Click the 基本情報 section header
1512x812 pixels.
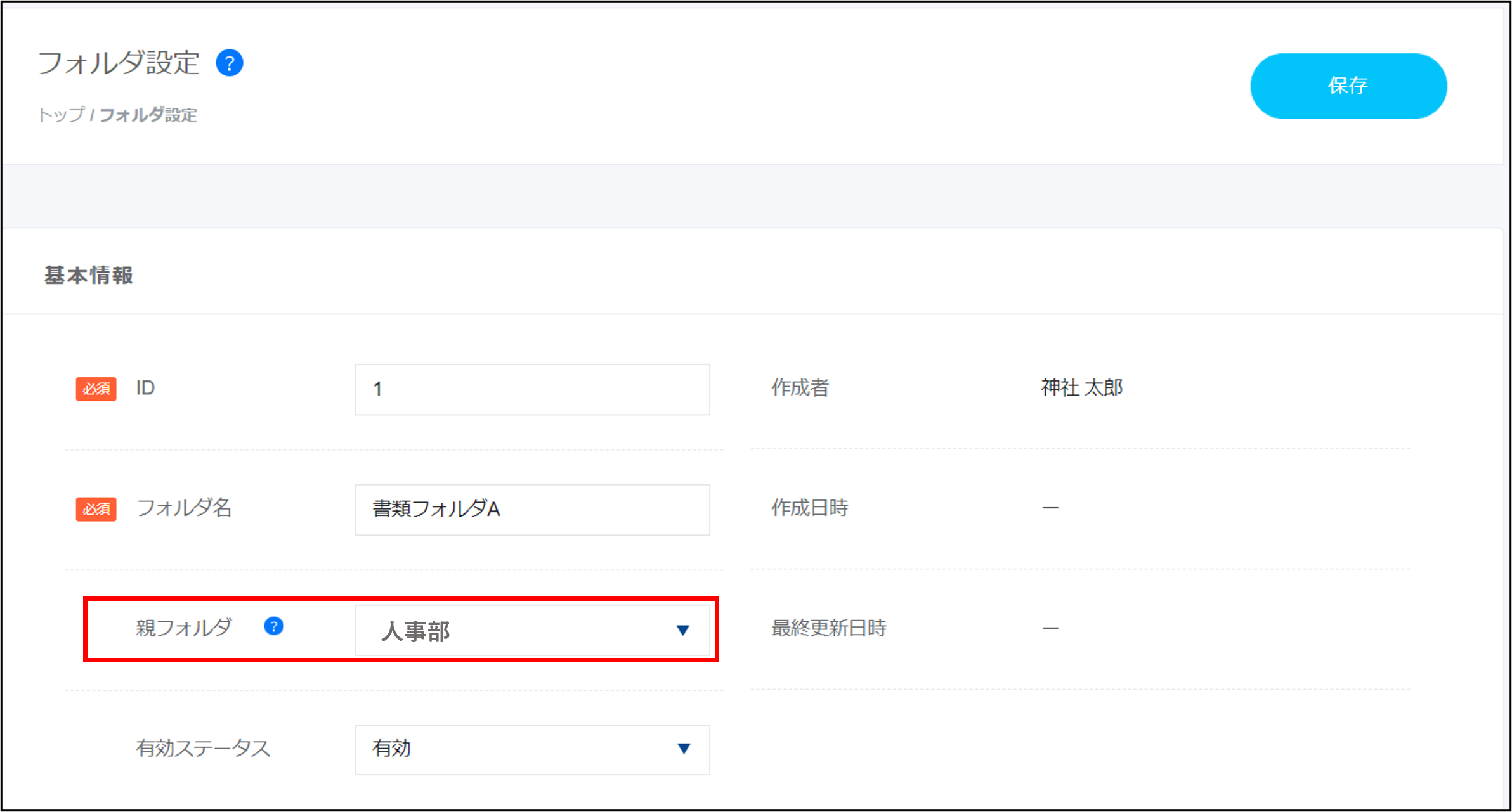coord(88,275)
